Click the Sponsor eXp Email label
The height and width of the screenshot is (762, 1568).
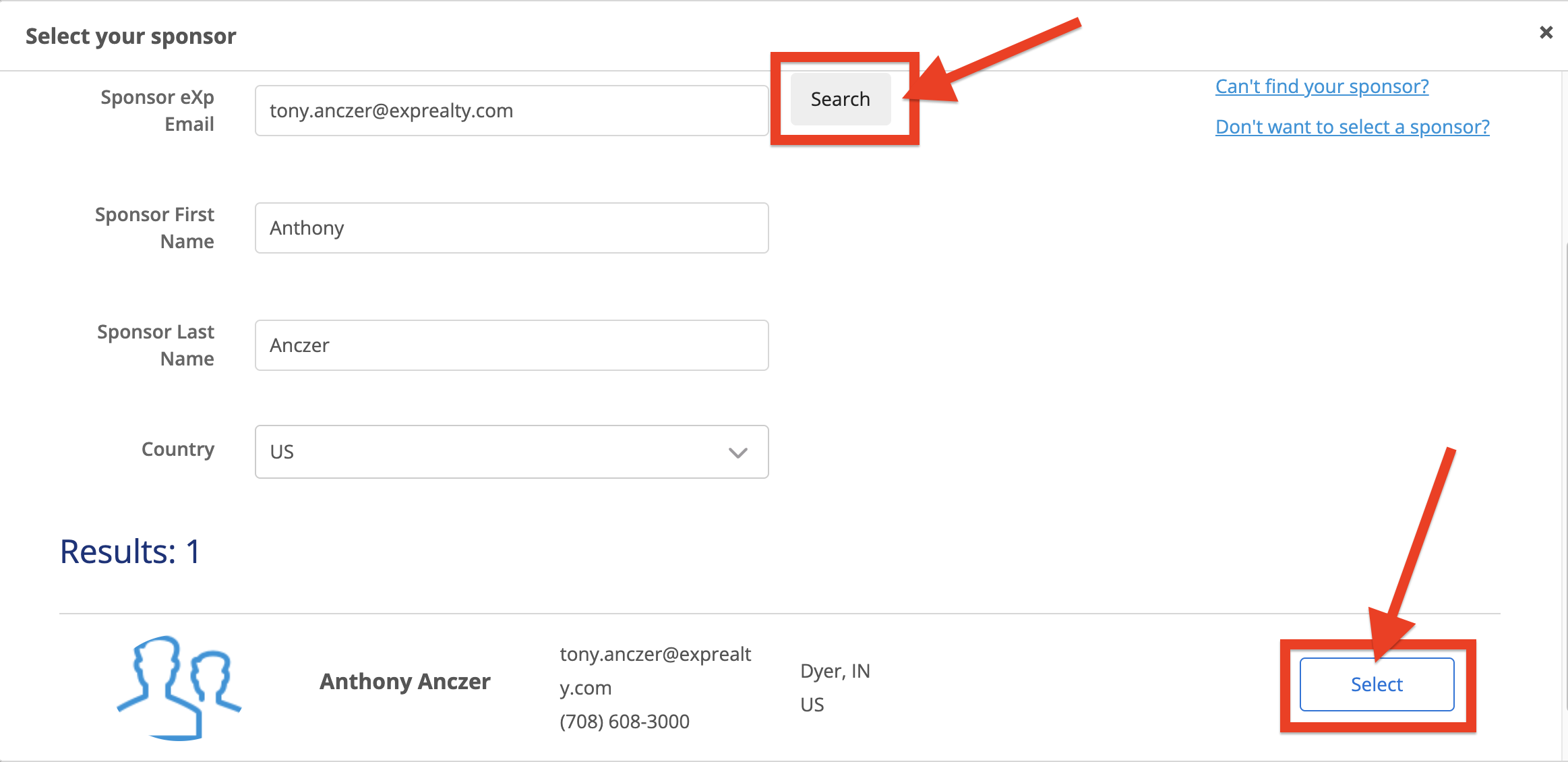pyautogui.click(x=157, y=111)
